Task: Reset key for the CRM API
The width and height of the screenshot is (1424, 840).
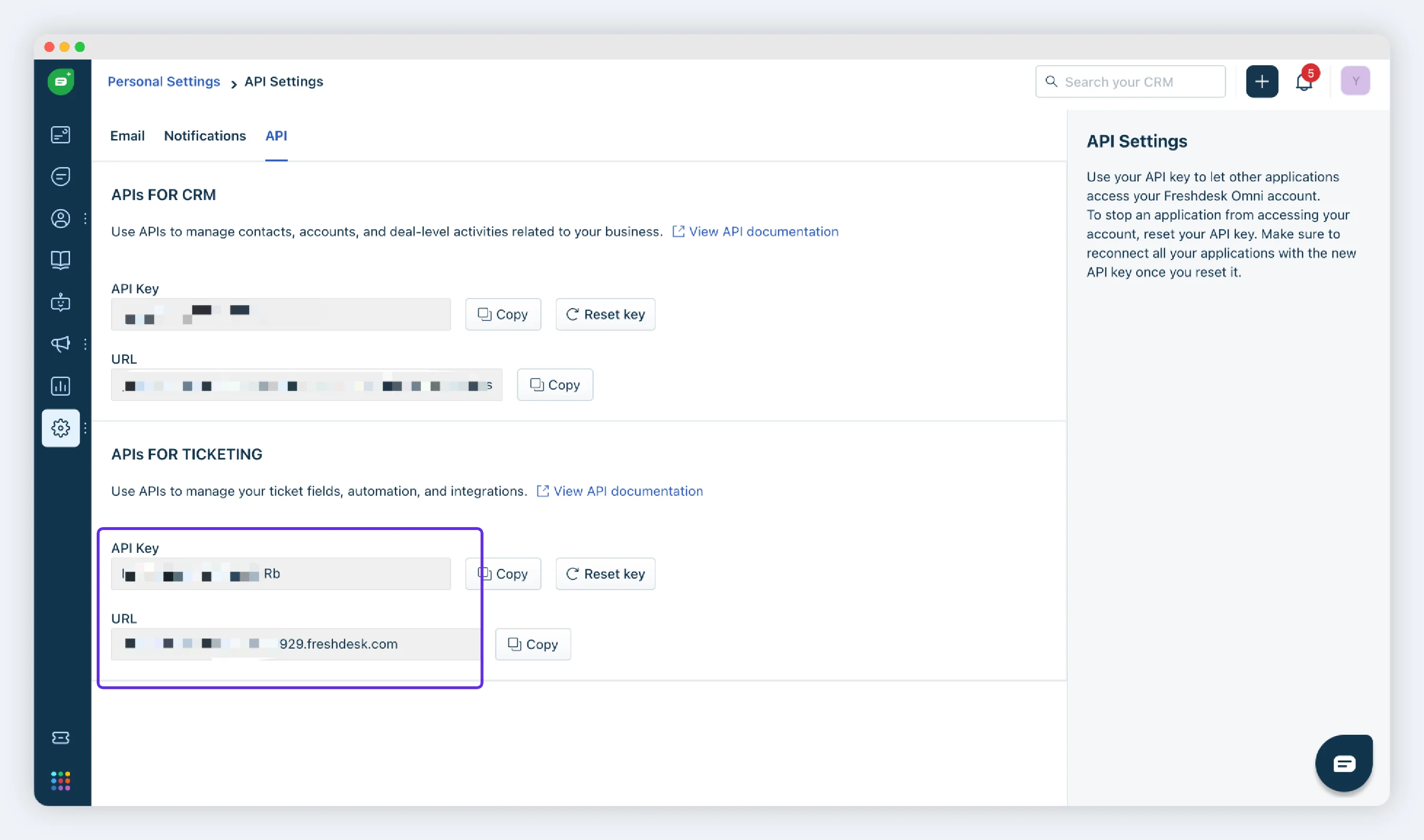Action: pos(605,314)
